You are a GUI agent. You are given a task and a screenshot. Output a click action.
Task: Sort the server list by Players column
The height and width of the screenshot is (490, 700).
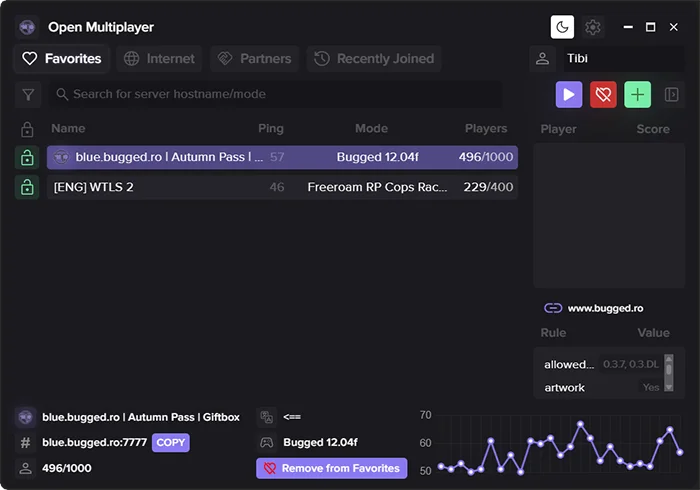(x=486, y=129)
